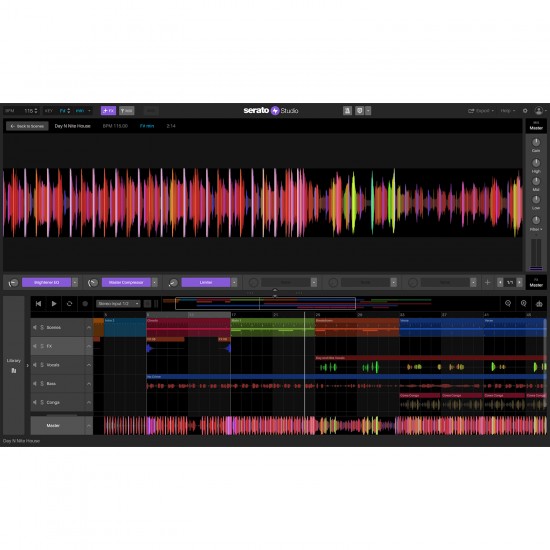550x550 pixels.
Task: Select the Mix Master tab at top right
Action: point(536,126)
